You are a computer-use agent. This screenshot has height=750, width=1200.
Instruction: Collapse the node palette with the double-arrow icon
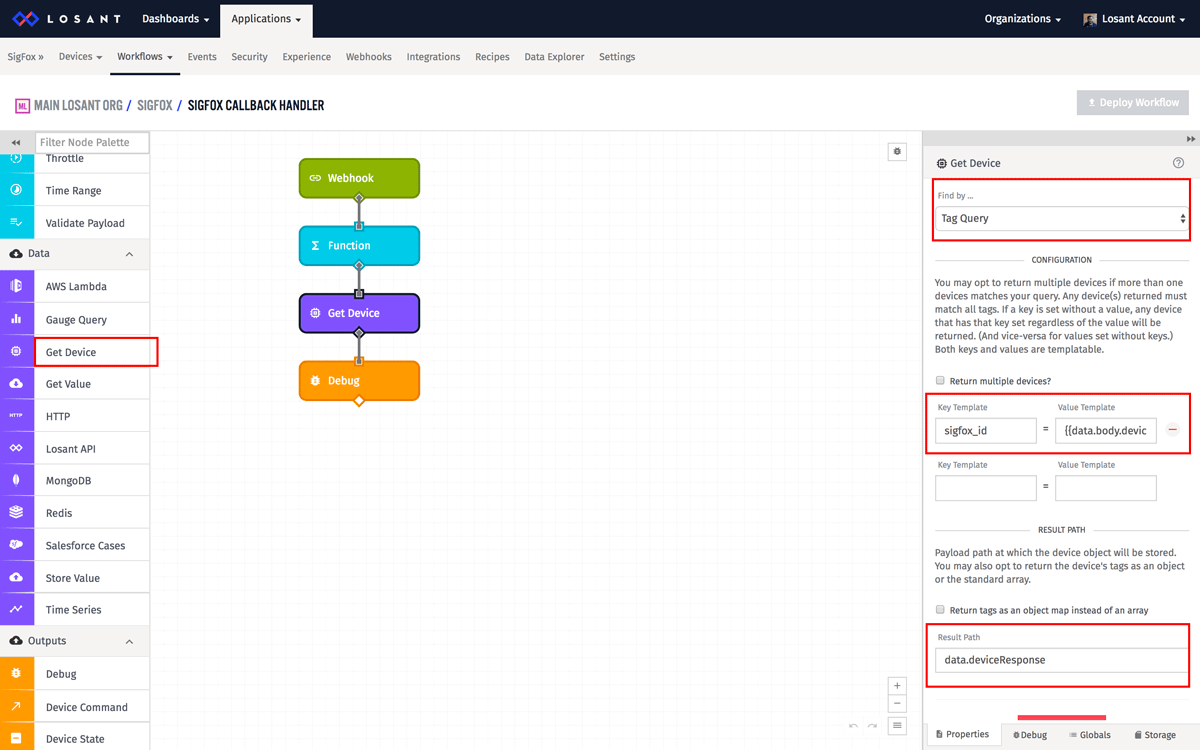pyautogui.click(x=16, y=143)
